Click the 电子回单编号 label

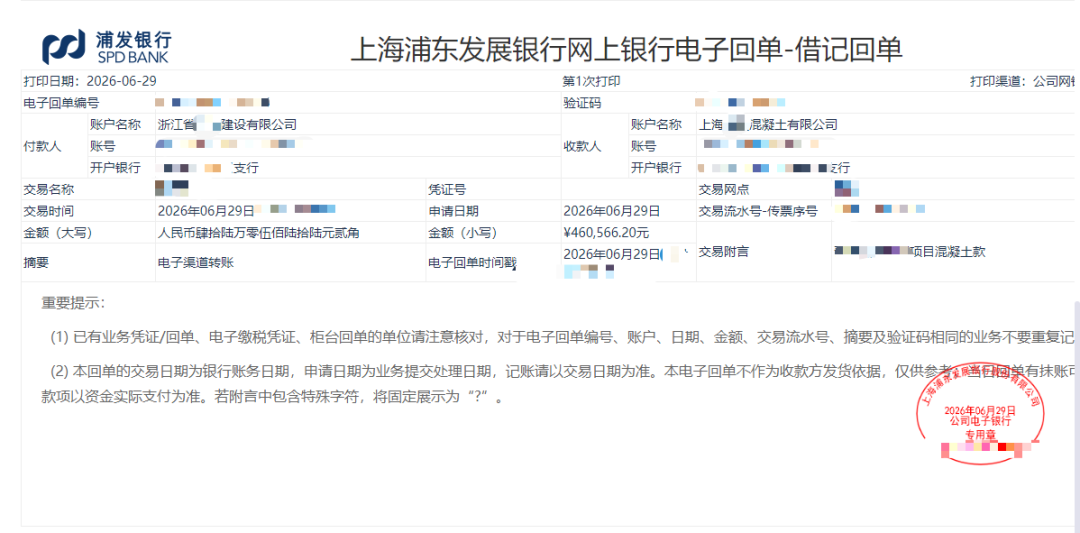[62, 103]
